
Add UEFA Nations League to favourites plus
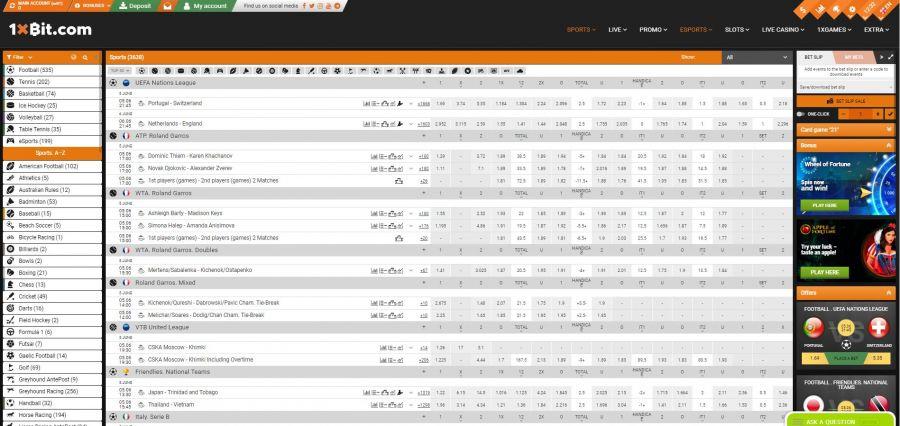(x=424, y=83)
